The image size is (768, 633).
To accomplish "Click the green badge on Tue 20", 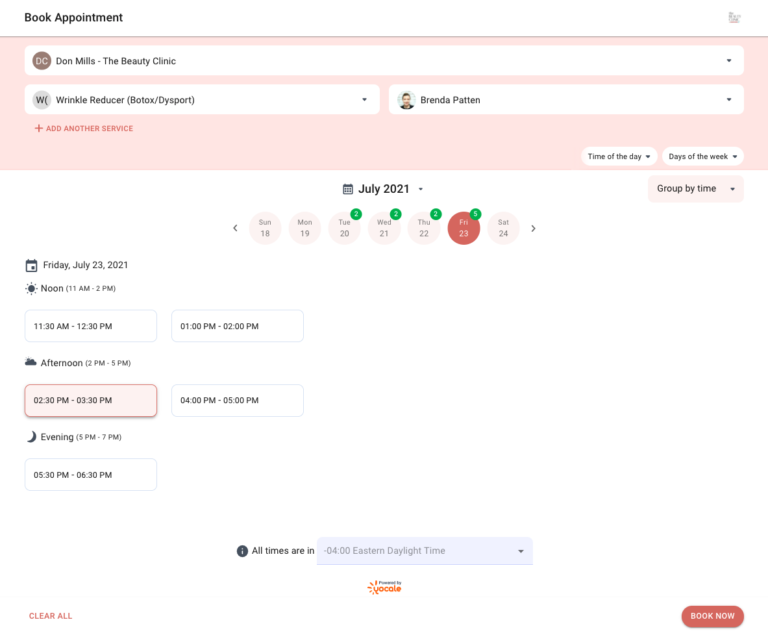I will pyautogui.click(x=356, y=214).
